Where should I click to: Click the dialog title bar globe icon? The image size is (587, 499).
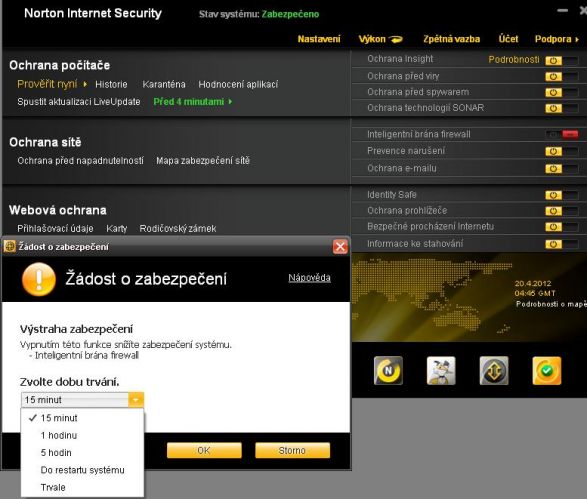tap(10, 246)
